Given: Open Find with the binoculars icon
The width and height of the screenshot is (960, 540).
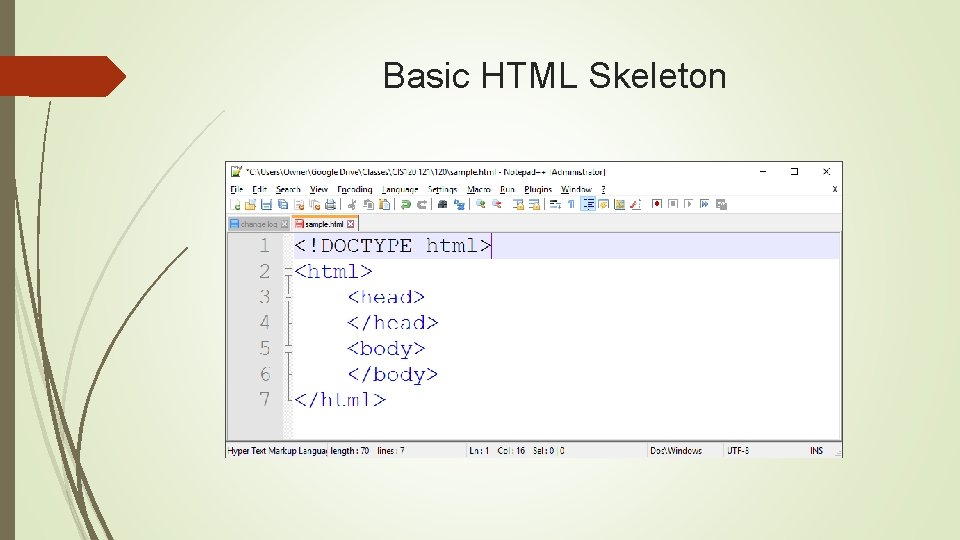Looking at the screenshot, I should 442,204.
